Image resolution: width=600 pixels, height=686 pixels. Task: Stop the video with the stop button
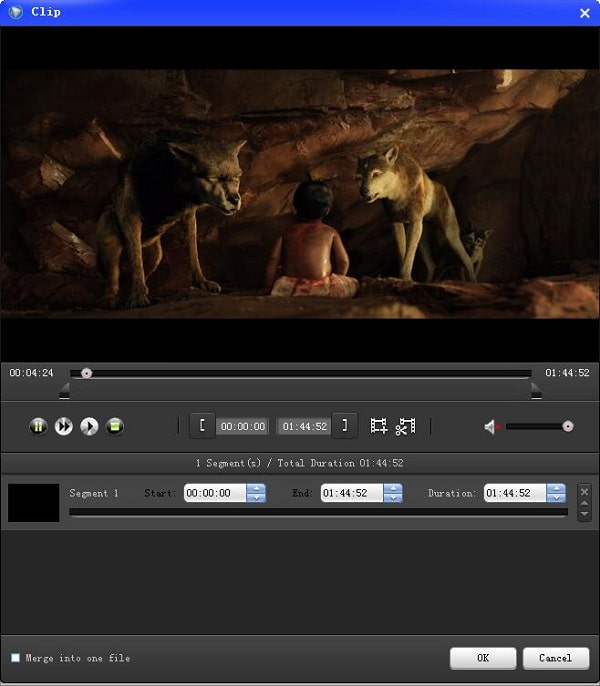[115, 426]
